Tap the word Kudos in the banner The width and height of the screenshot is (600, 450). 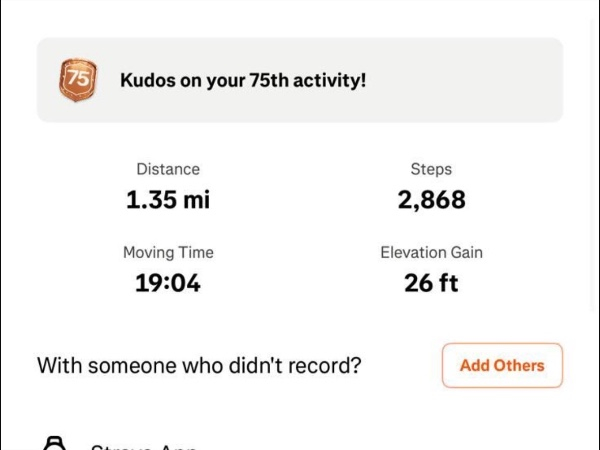tap(148, 79)
